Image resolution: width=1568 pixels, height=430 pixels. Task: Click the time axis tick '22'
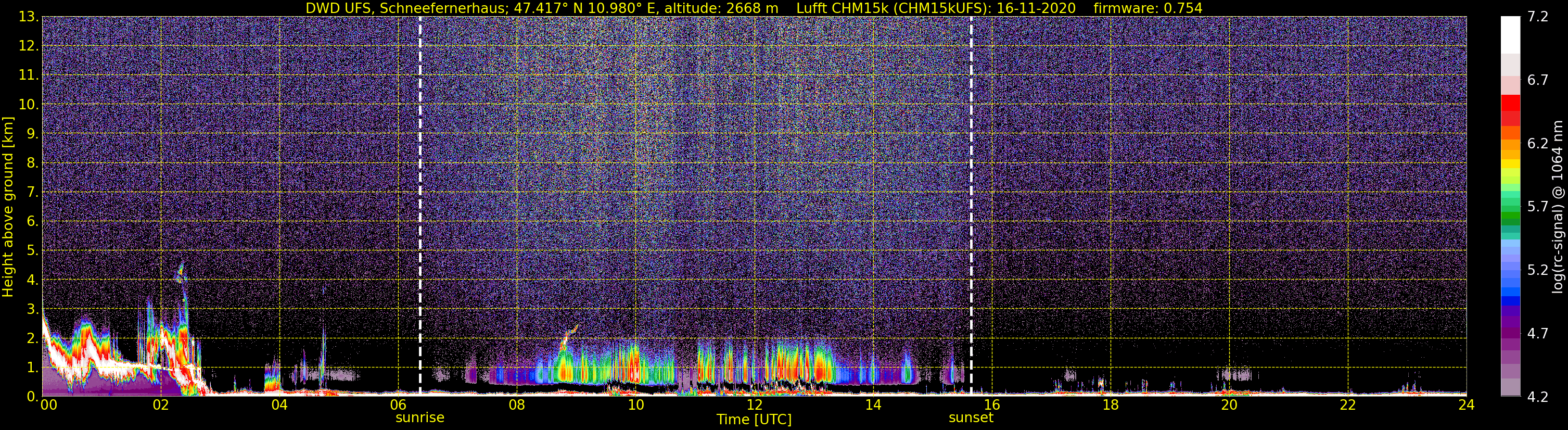point(1348,405)
